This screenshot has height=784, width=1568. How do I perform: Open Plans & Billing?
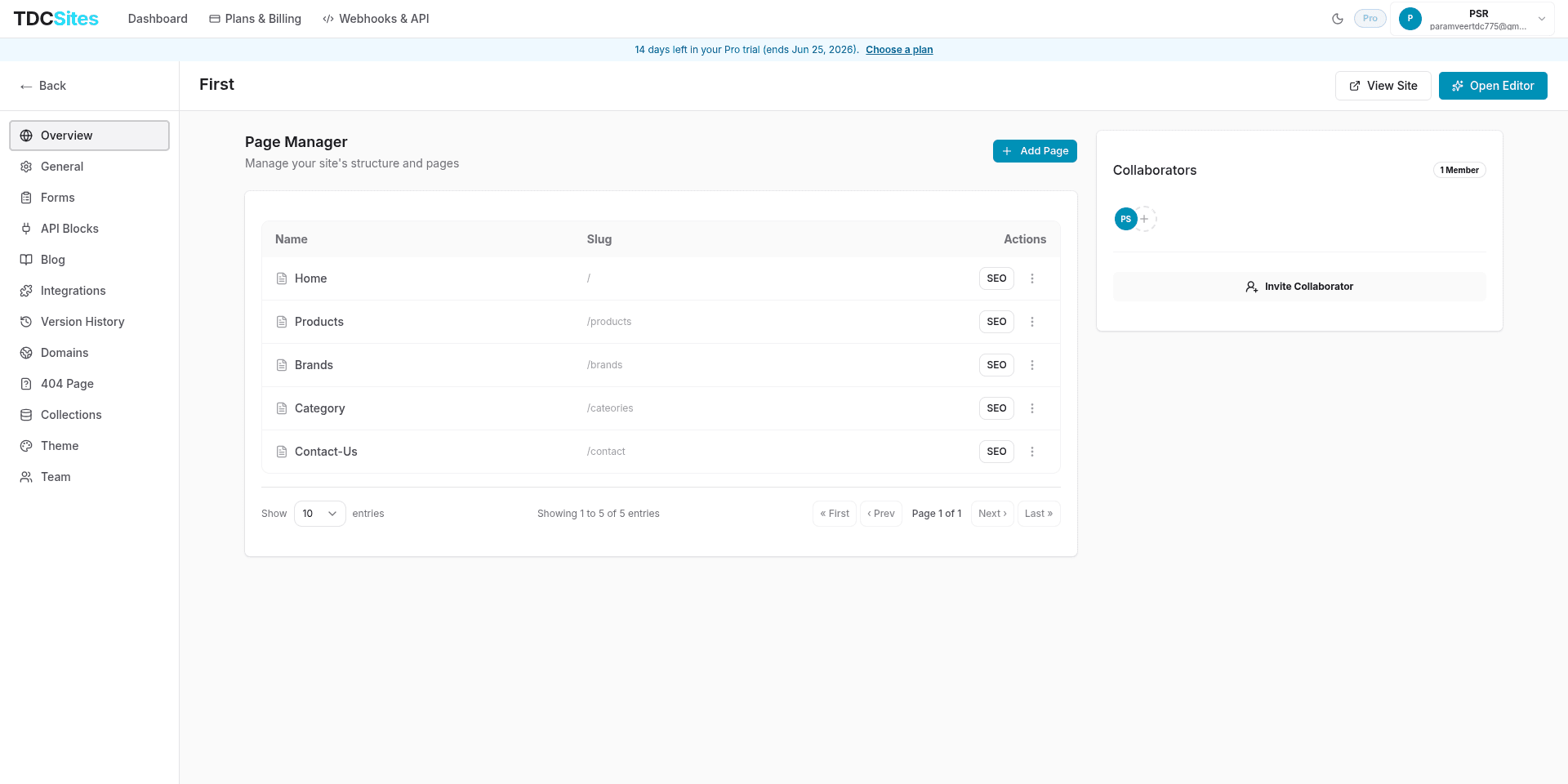(255, 19)
